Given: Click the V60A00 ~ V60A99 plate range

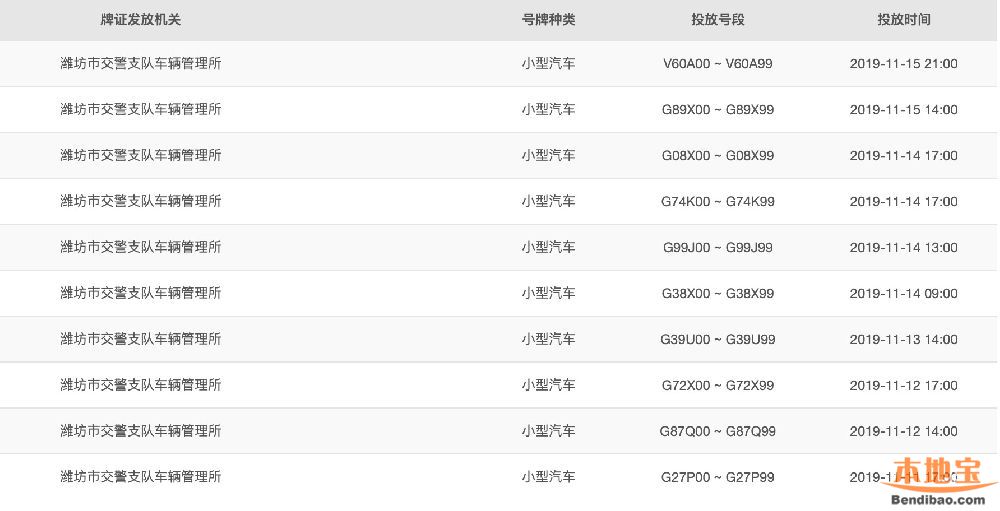Looking at the screenshot, I should pos(718,64).
